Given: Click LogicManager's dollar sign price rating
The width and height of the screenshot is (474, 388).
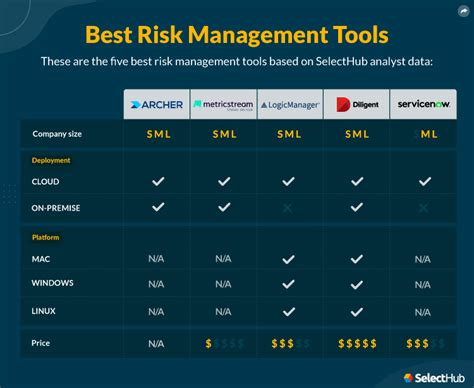Looking at the screenshot, I should [290, 344].
